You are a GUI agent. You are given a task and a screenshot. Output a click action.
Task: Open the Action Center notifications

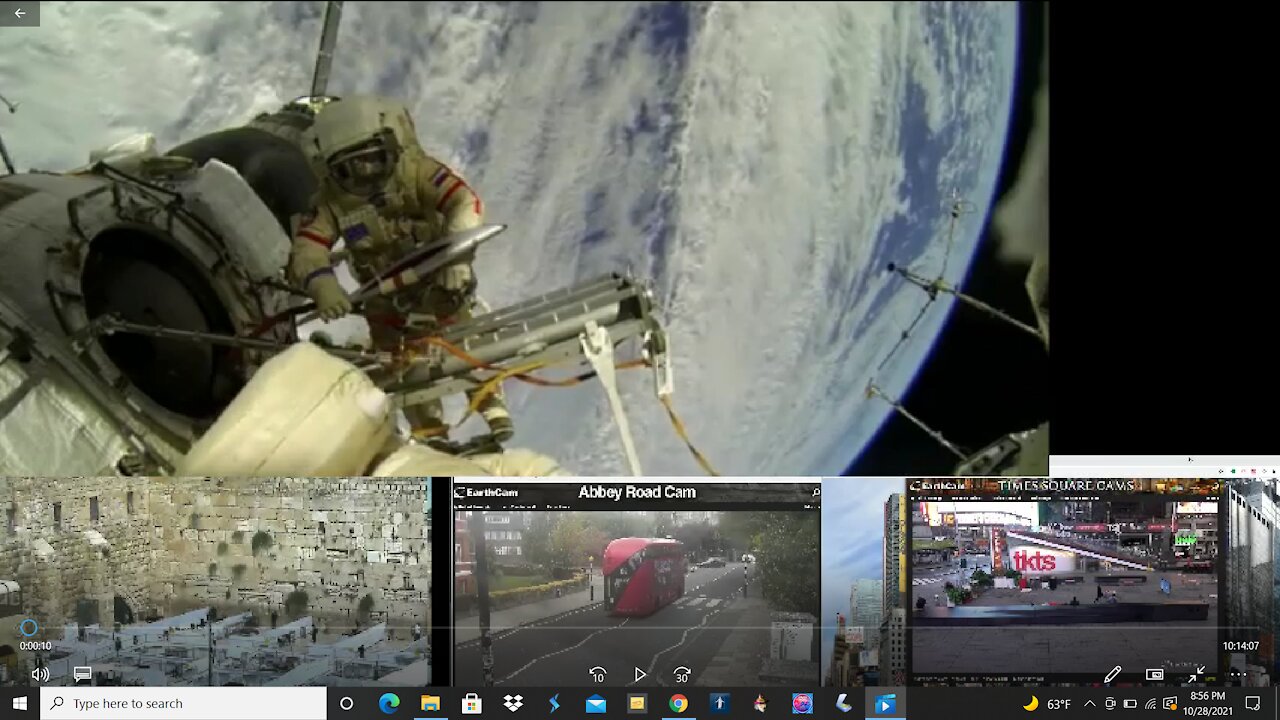click(1253, 704)
